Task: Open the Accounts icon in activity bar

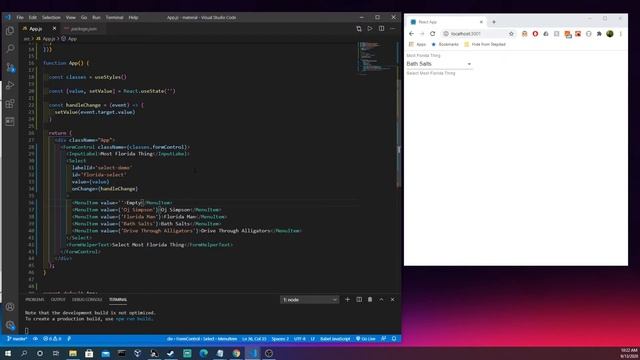Action: coord(10,307)
